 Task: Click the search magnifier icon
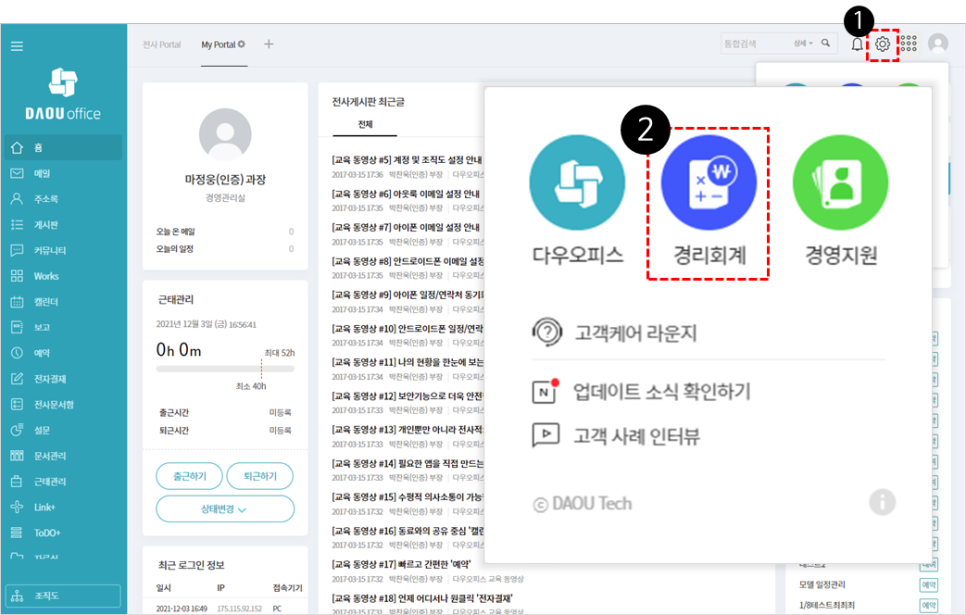826,43
